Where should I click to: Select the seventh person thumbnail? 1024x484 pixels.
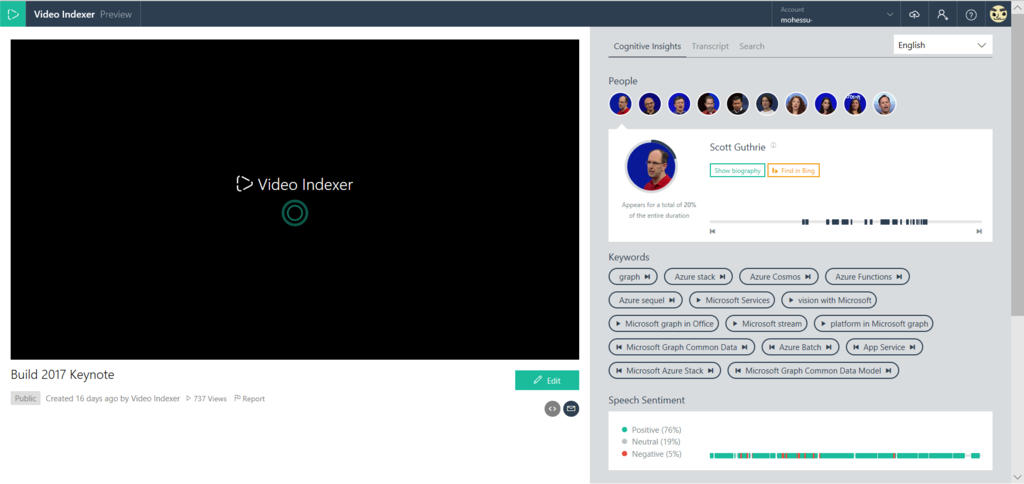(x=797, y=103)
